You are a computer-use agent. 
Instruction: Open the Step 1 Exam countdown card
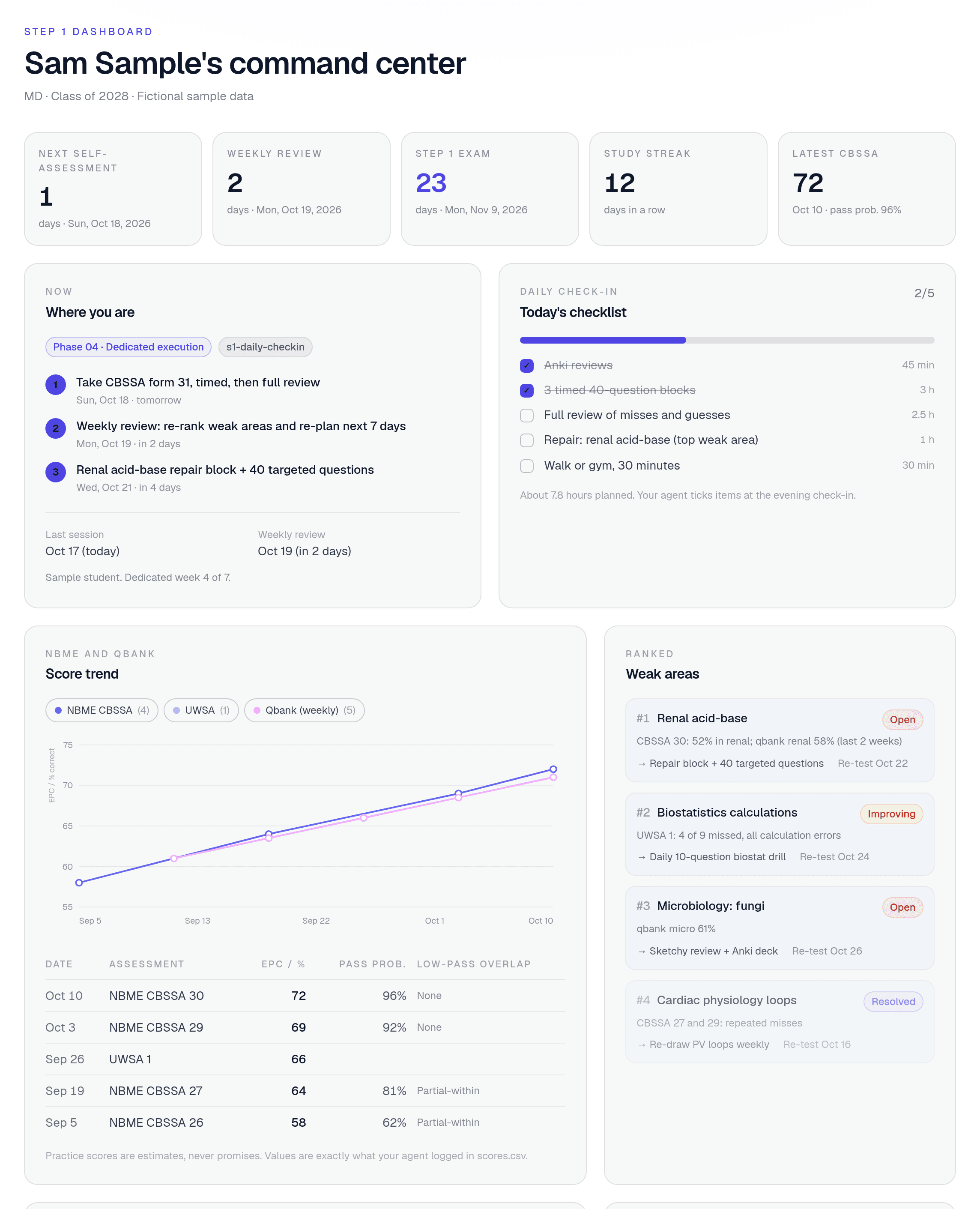(x=490, y=189)
